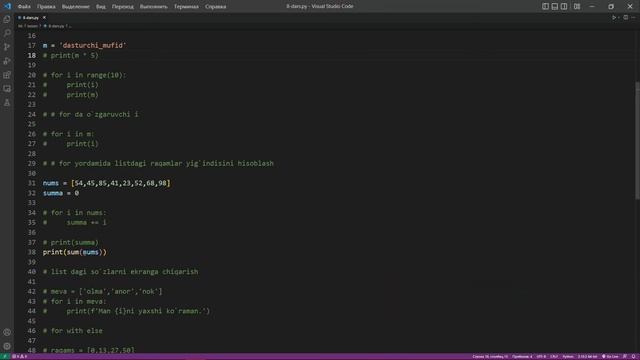Screen dimensions: 640x360
Task: Open the Explorer view in activity bar
Action: coord(7,19)
